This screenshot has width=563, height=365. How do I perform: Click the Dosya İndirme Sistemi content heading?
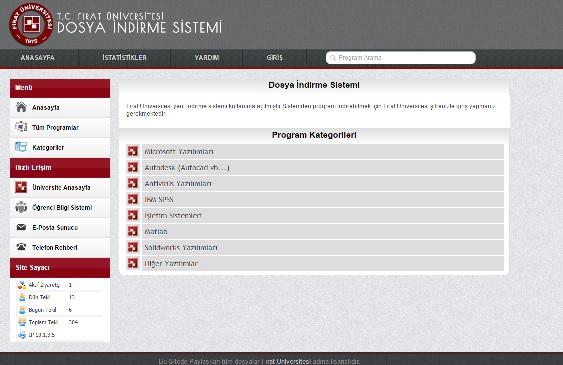click(314, 85)
